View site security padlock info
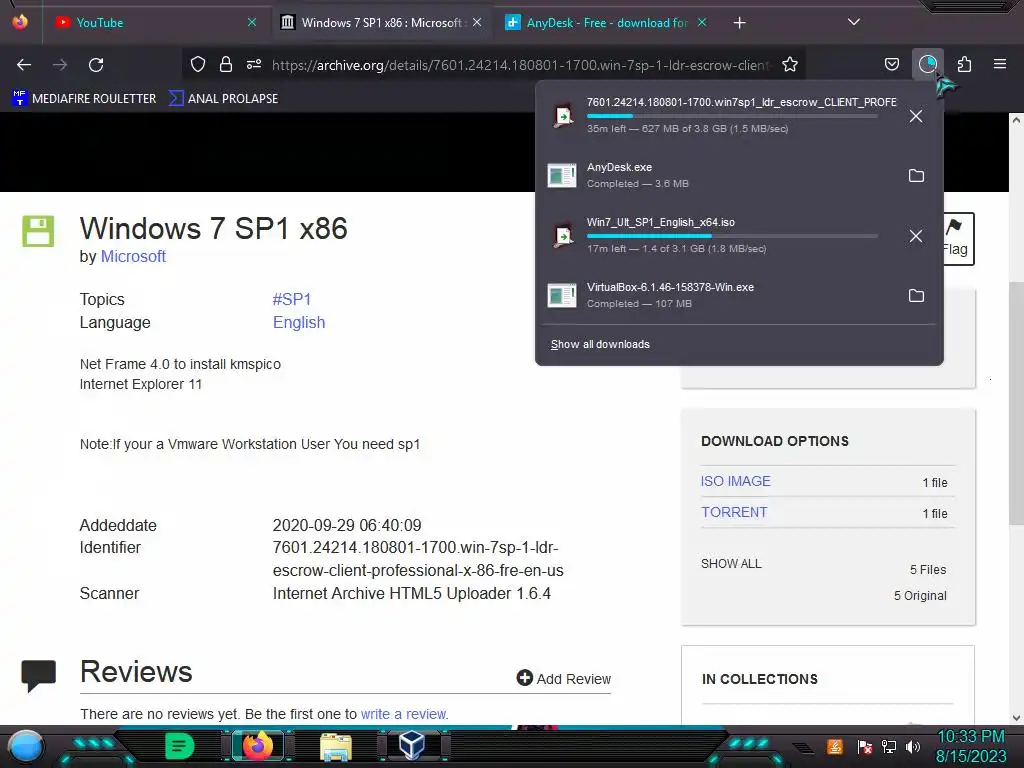The width and height of the screenshot is (1024, 768). click(226, 64)
